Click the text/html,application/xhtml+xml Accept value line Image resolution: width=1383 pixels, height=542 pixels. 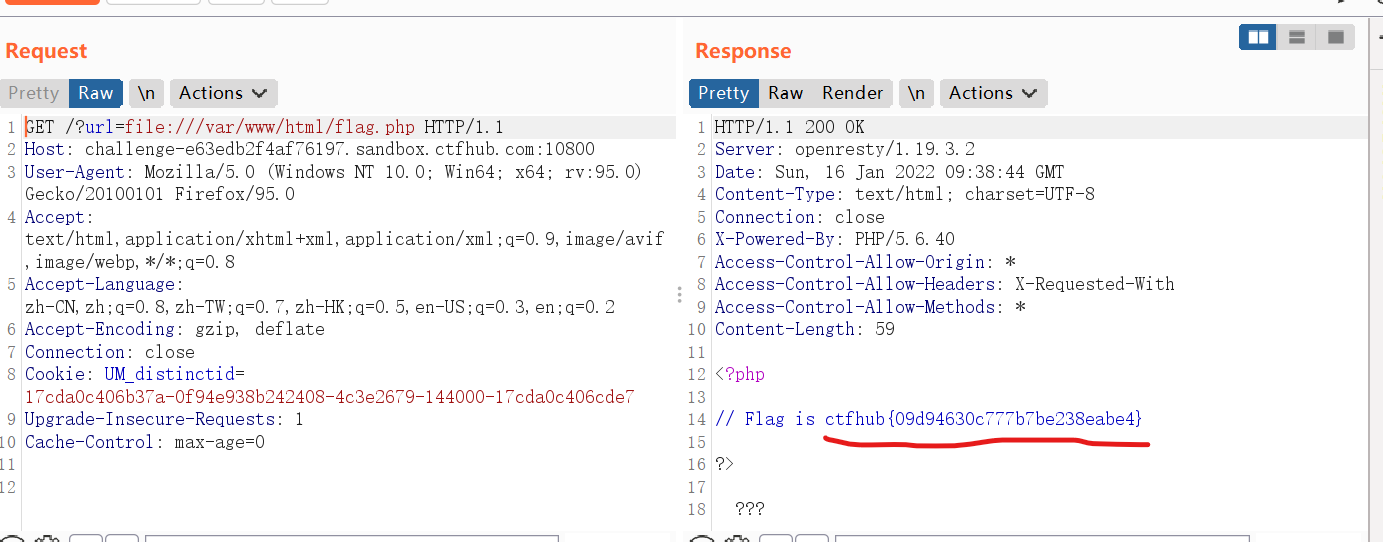[x=344, y=239]
